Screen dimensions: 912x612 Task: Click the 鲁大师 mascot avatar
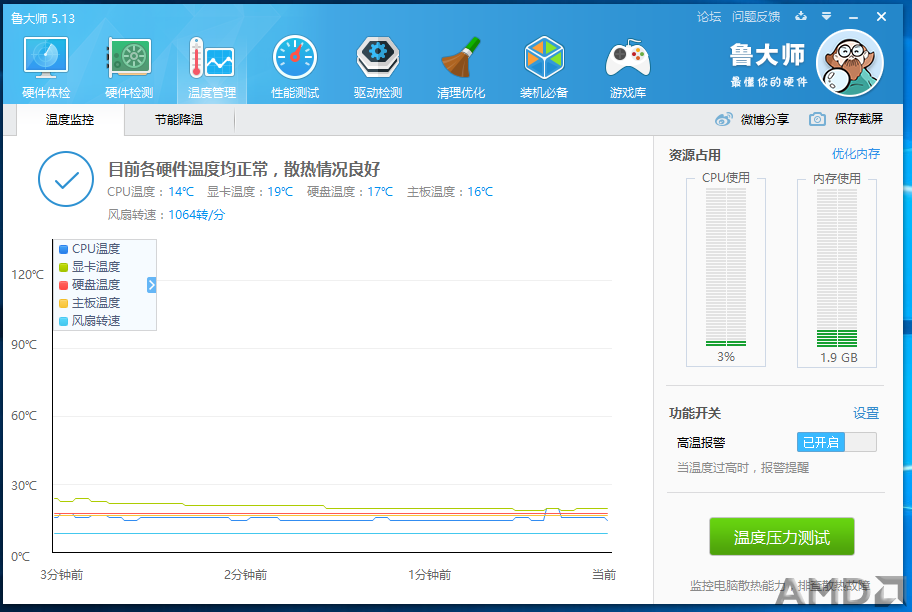(x=850, y=63)
